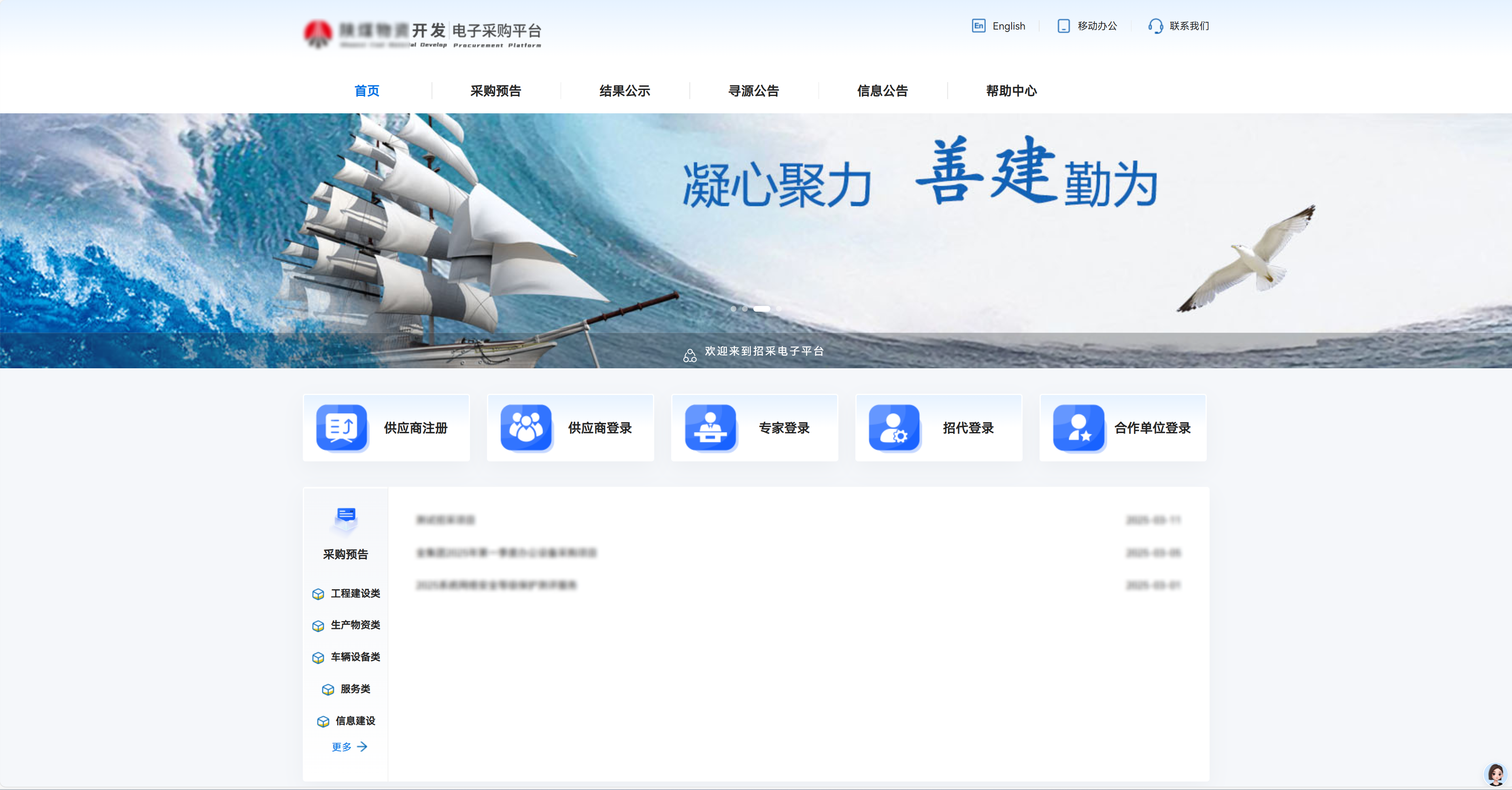Select the 车辆设备类 category

tap(355, 657)
